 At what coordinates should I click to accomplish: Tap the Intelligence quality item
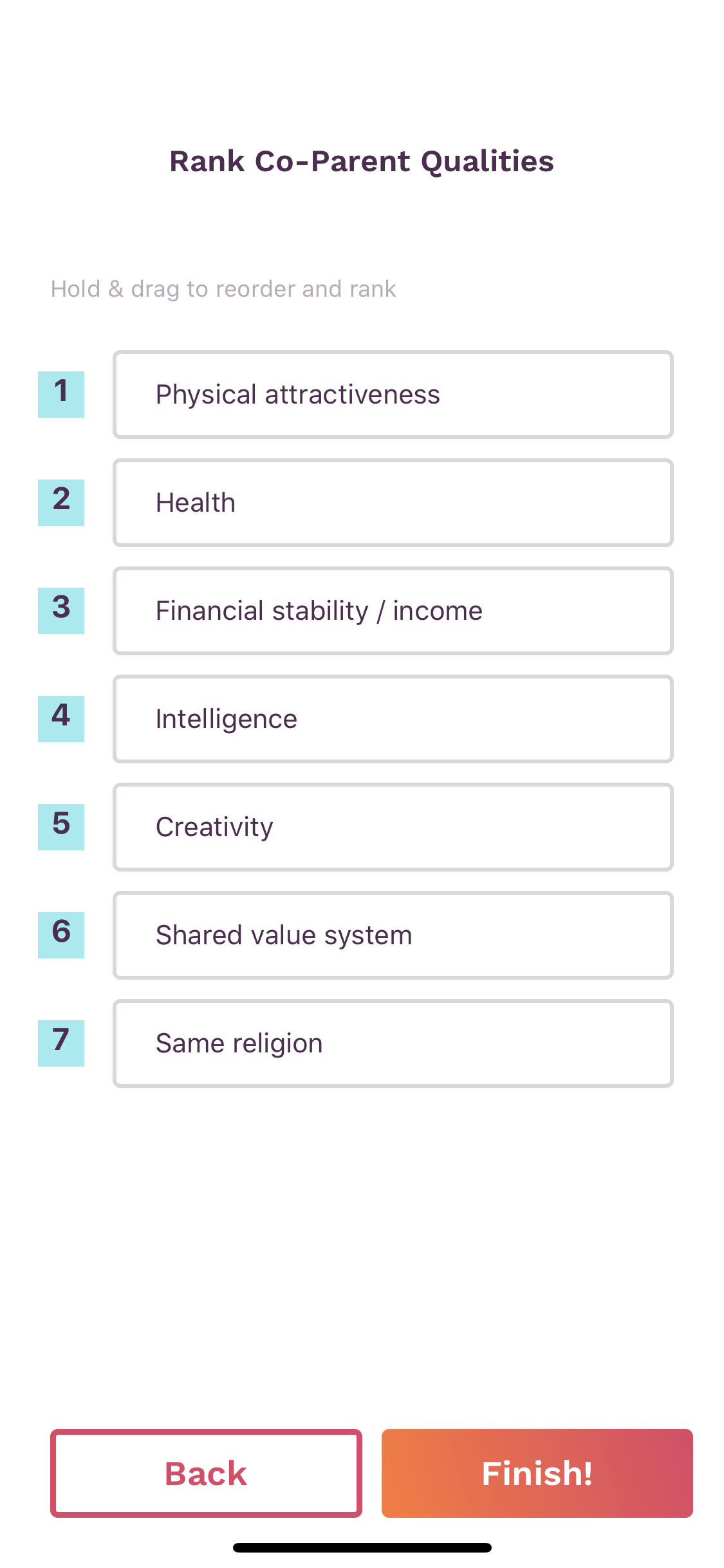pos(393,719)
